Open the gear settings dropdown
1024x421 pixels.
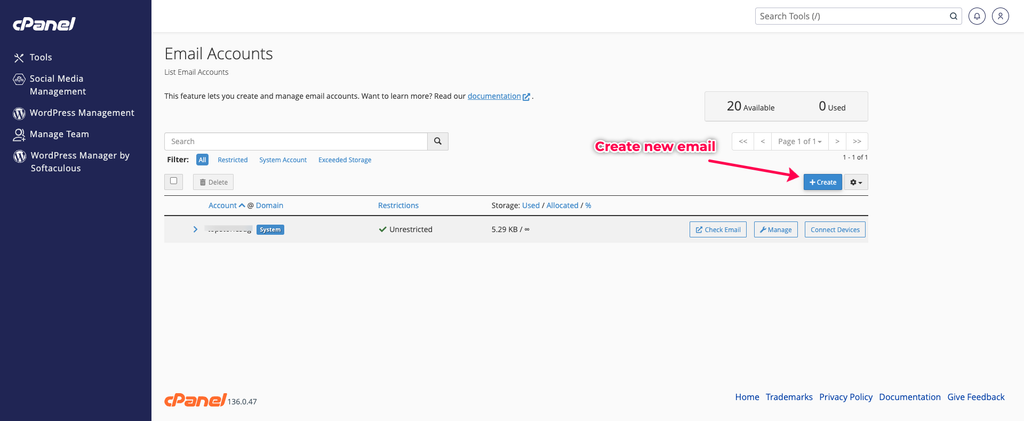856,182
